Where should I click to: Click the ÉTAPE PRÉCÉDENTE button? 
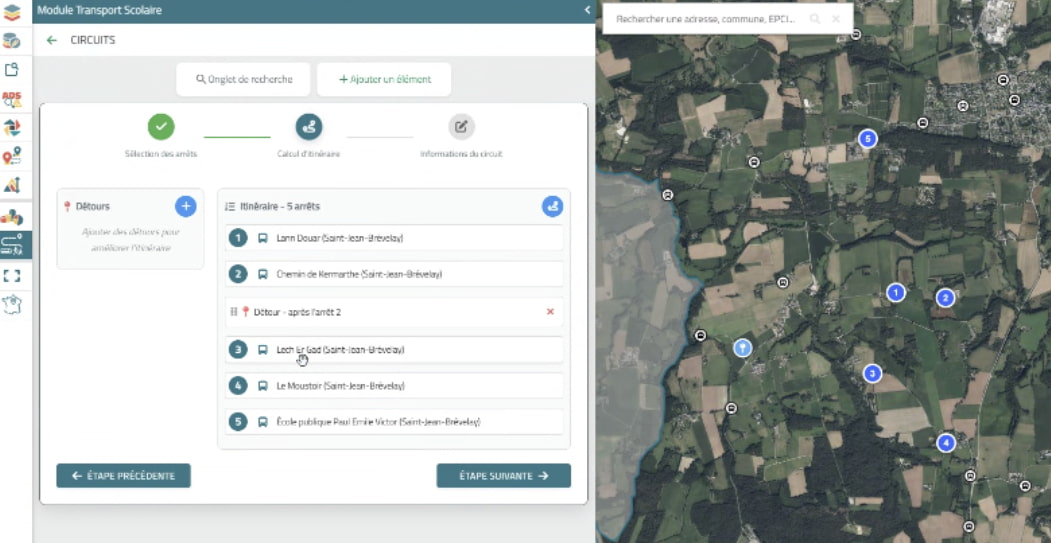click(123, 476)
